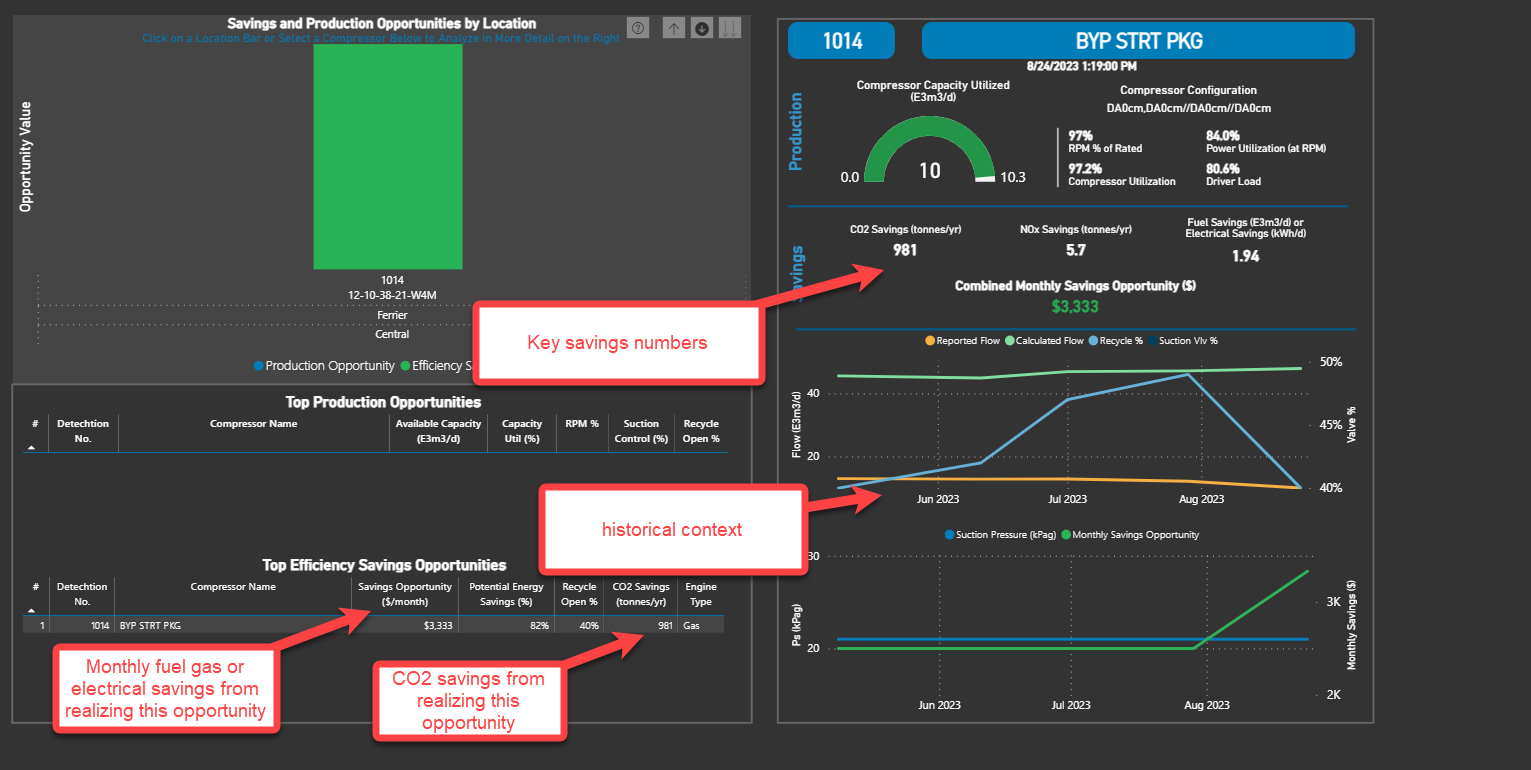This screenshot has height=770, width=1531.
Task: Click the Monthly Savings Opportunity legend item
Action: [1129, 535]
